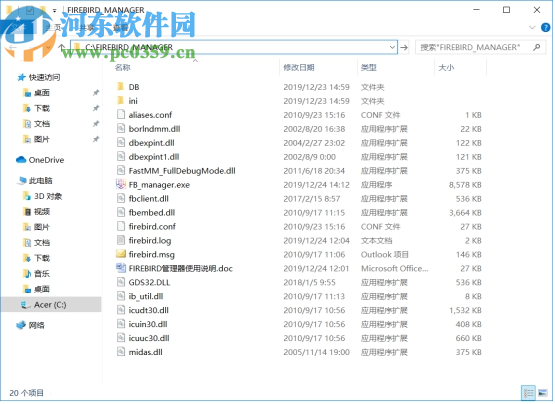555x404 pixels.
Task: Open the quick access toolbar customize dropdown
Action: click(55, 11)
